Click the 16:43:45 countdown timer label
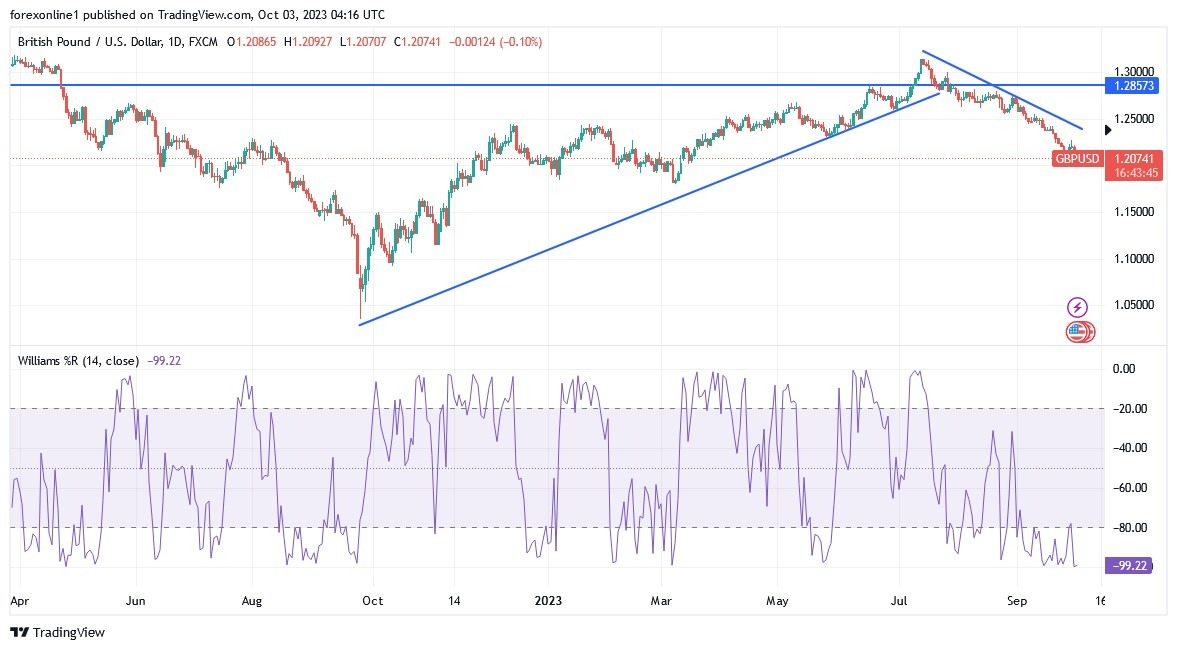This screenshot has height=650, width=1177. click(1135, 173)
